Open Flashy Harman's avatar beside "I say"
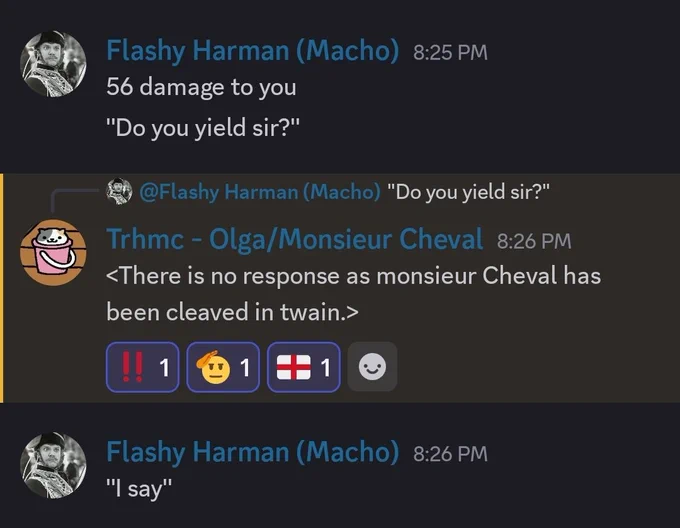This screenshot has width=680, height=528. (53, 466)
